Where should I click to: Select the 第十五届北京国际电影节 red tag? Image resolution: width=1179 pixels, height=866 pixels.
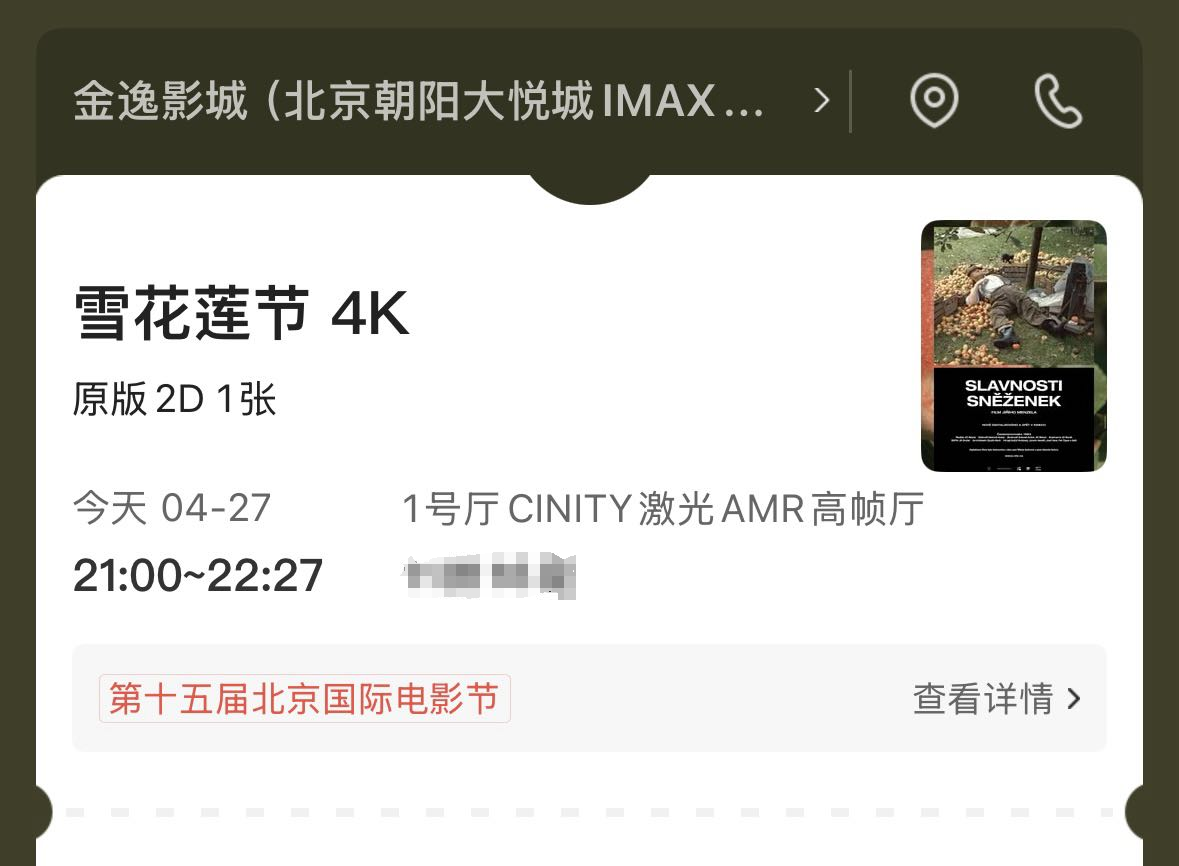coord(305,698)
